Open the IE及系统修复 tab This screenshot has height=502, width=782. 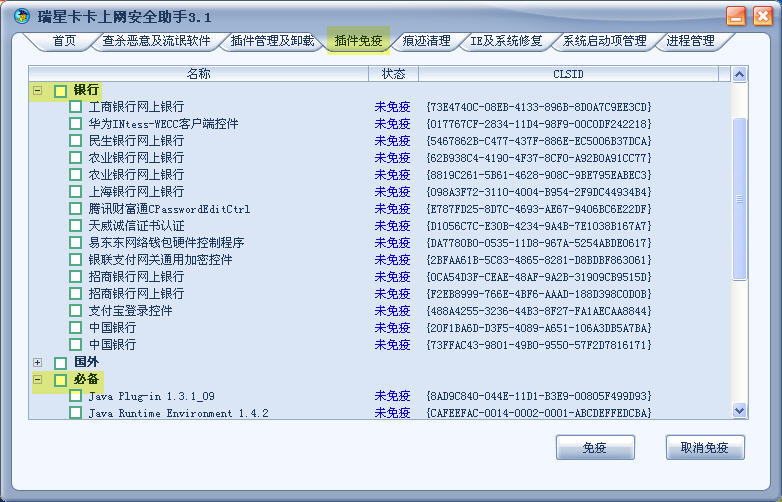(506, 41)
